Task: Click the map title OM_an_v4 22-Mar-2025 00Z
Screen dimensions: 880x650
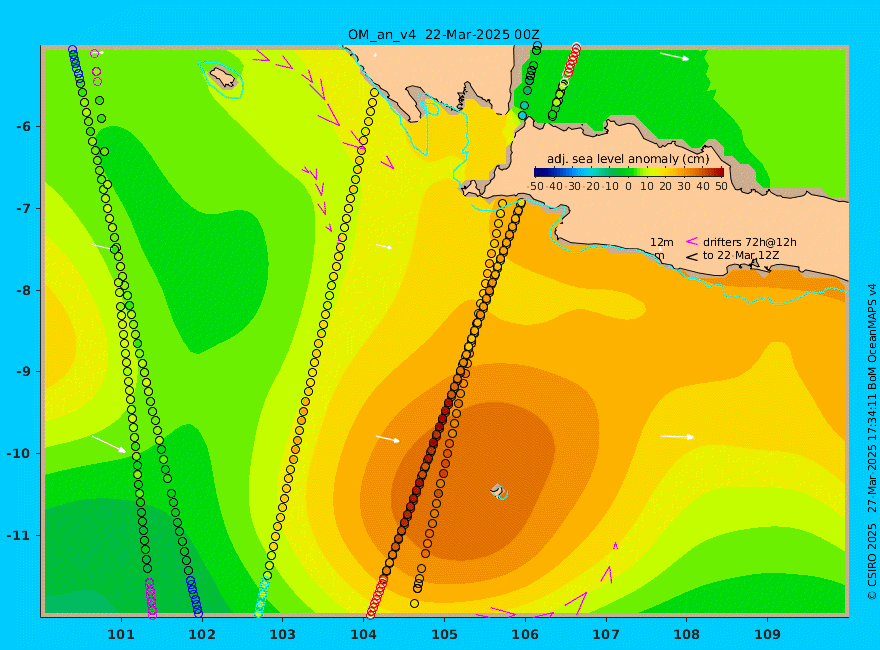Action: (x=443, y=34)
